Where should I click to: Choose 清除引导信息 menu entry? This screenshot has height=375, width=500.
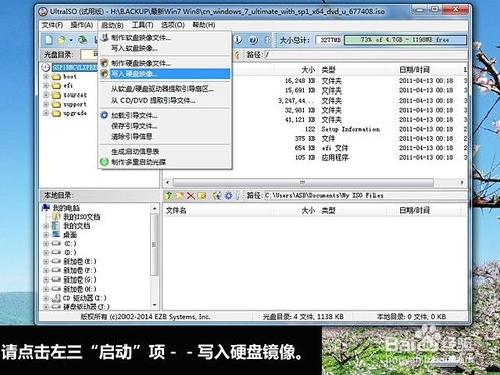165,136
